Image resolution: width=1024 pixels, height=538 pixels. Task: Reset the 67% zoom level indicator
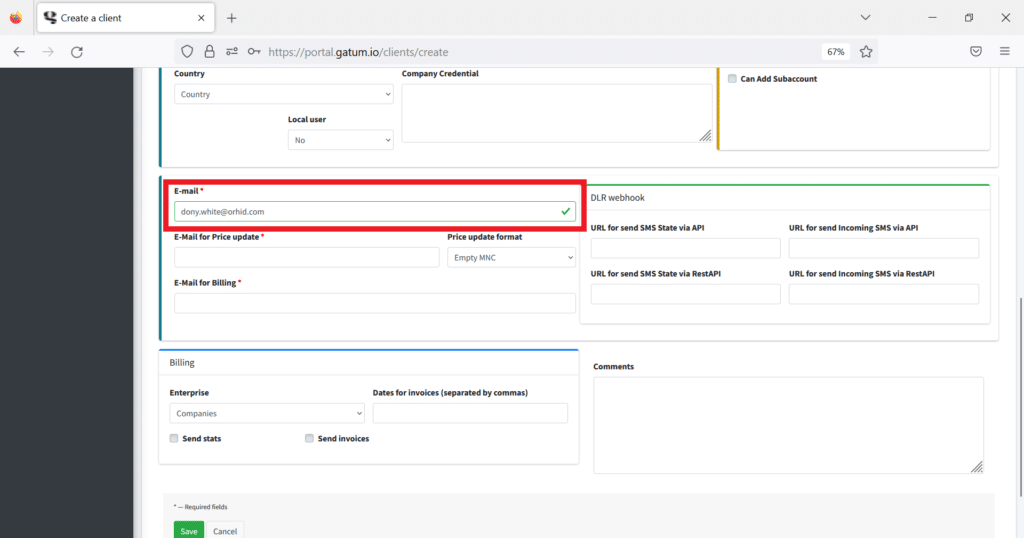coord(835,52)
